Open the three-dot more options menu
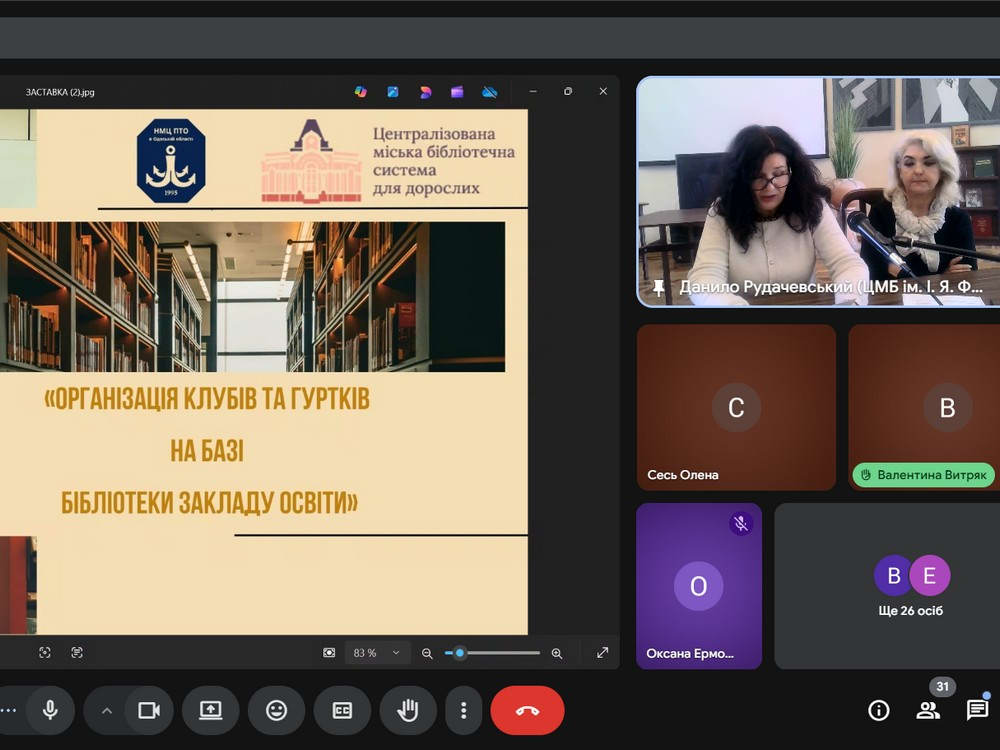Viewport: 1000px width, 750px height. tap(463, 710)
